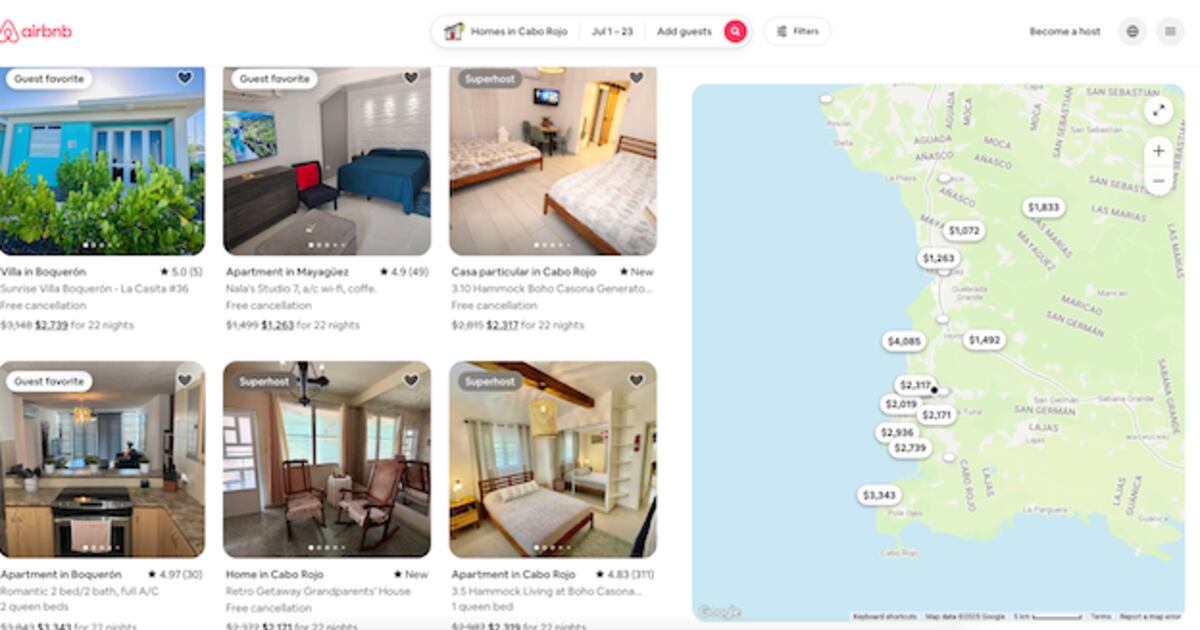Click the red search magnifier button
This screenshot has width=1200, height=630.
coord(735,31)
